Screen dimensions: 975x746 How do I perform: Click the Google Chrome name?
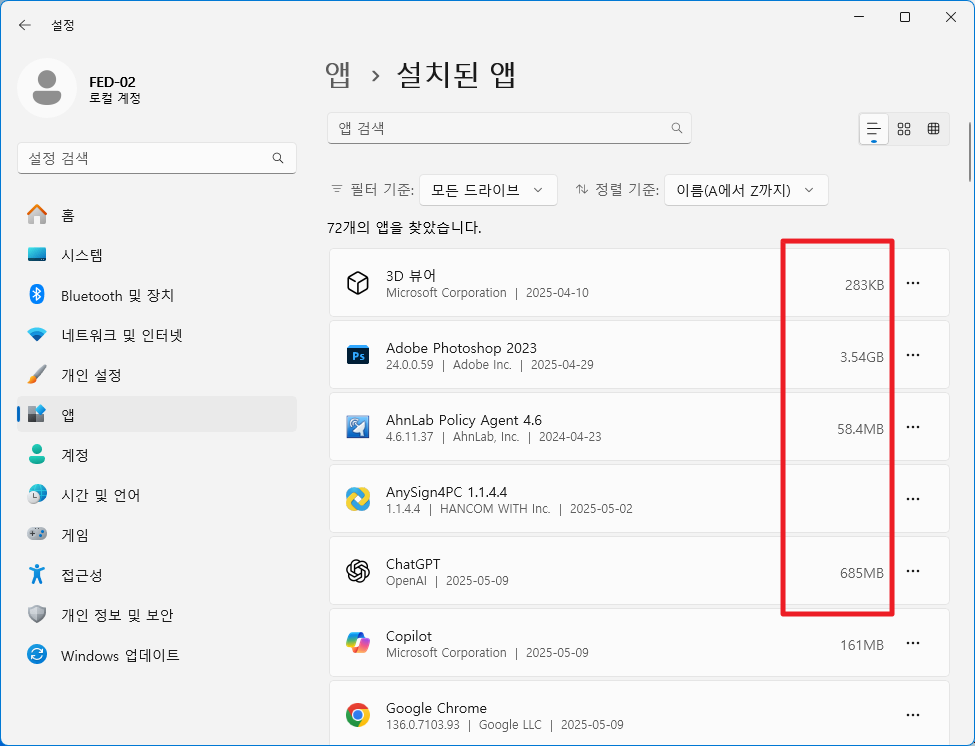[x=436, y=707]
